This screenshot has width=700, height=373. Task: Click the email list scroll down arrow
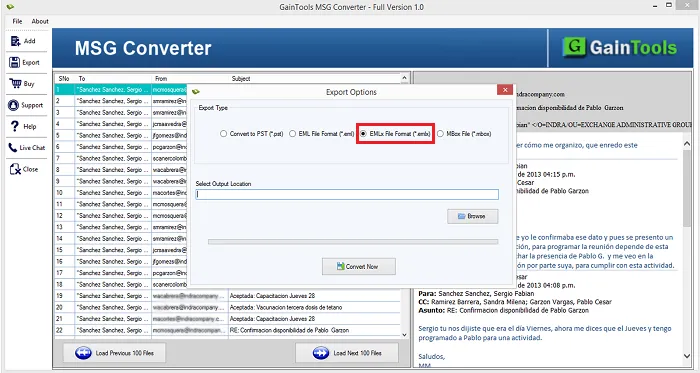tap(404, 335)
